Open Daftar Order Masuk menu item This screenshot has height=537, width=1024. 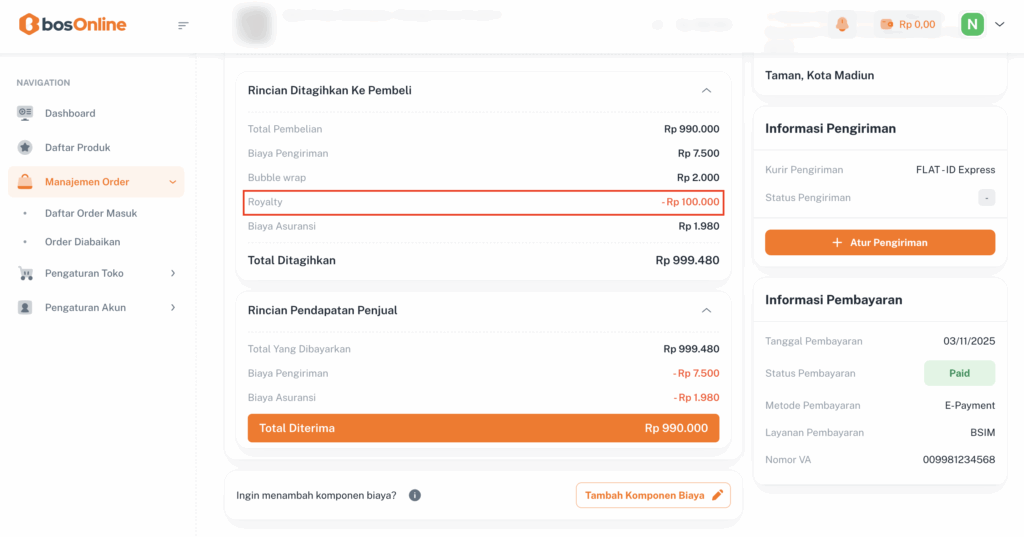point(91,213)
